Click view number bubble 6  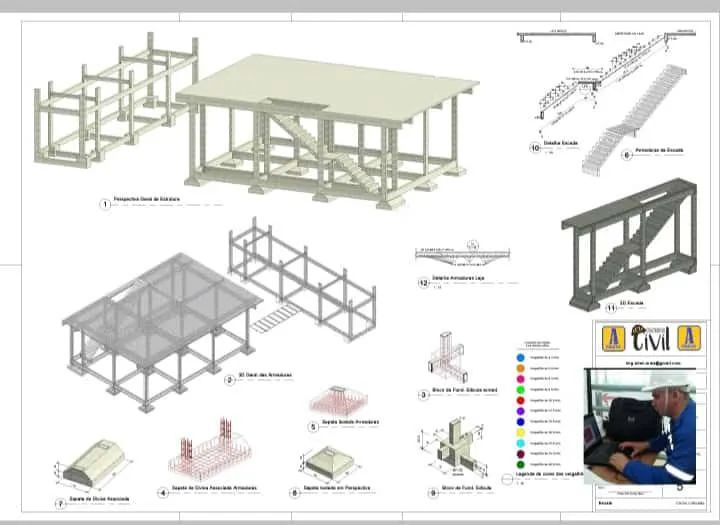(294, 493)
